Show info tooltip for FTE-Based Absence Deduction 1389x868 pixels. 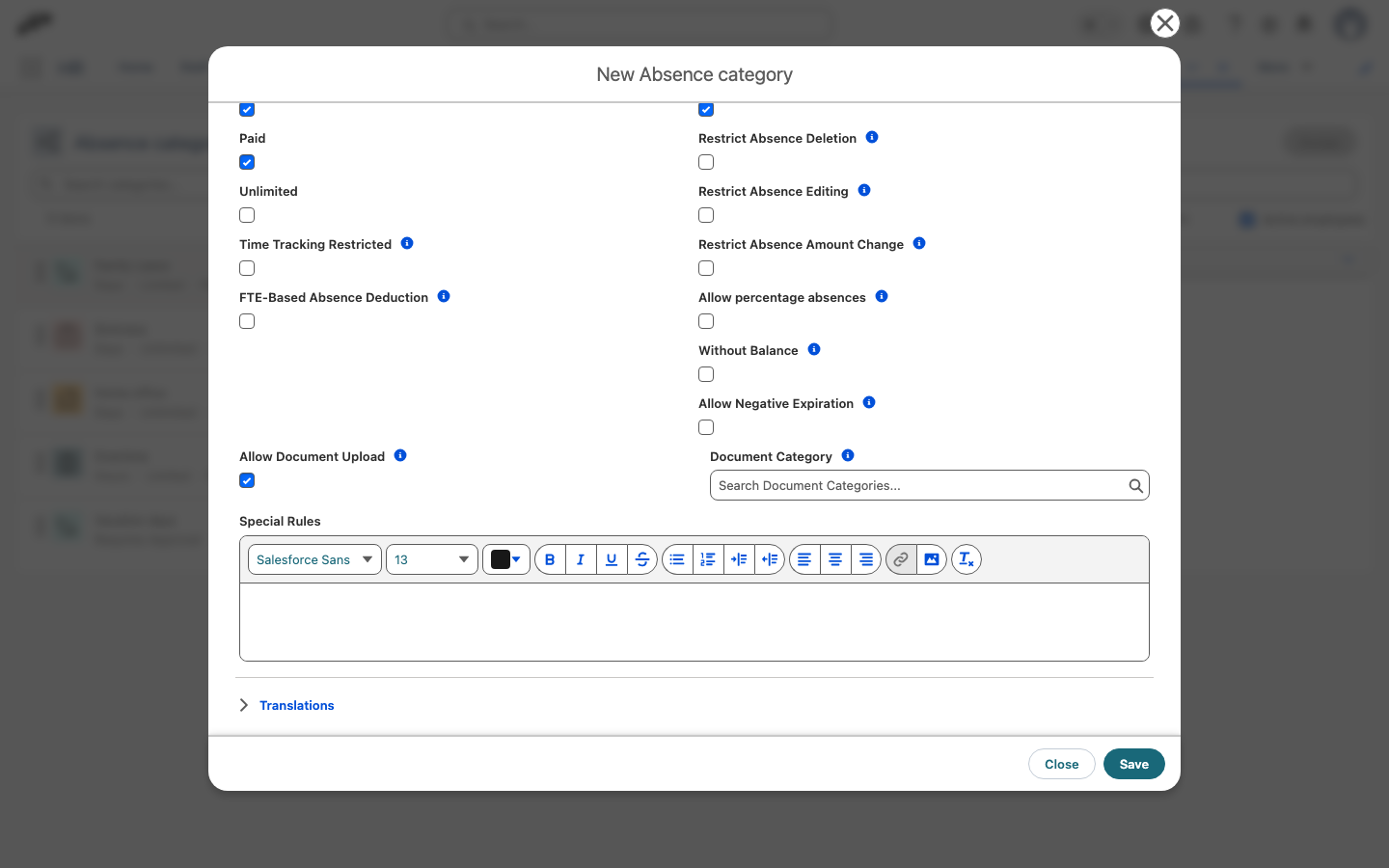pyautogui.click(x=444, y=296)
